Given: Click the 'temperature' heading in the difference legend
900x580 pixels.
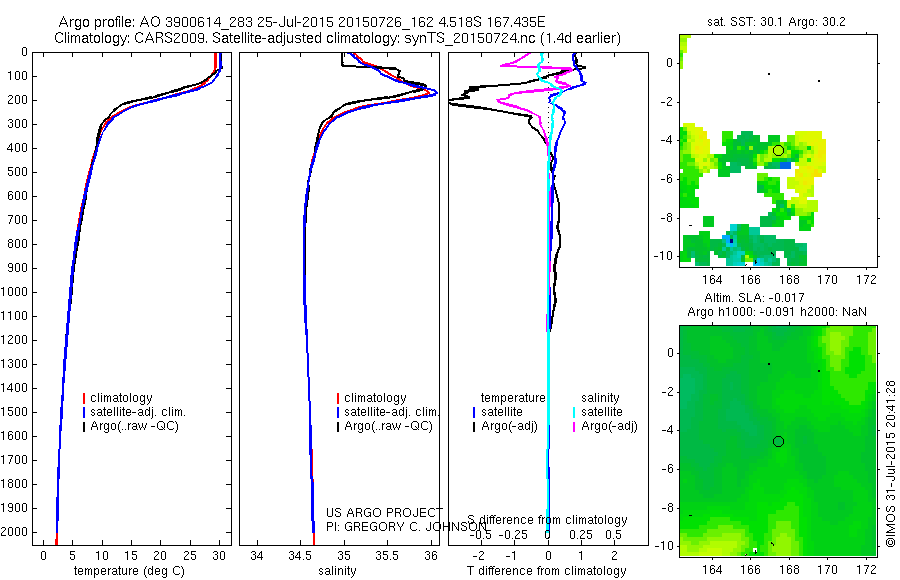Looking at the screenshot, I should point(513,398).
